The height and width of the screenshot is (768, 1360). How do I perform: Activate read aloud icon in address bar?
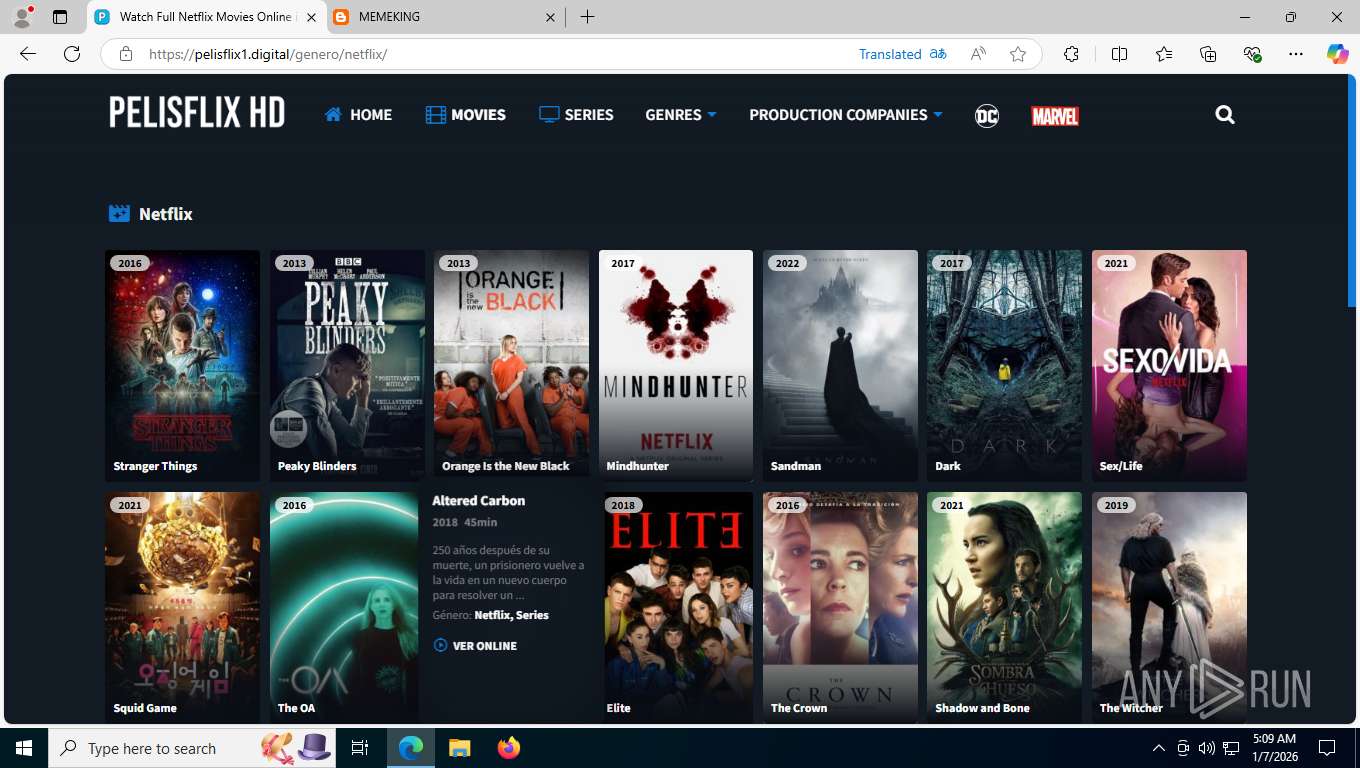(x=978, y=54)
